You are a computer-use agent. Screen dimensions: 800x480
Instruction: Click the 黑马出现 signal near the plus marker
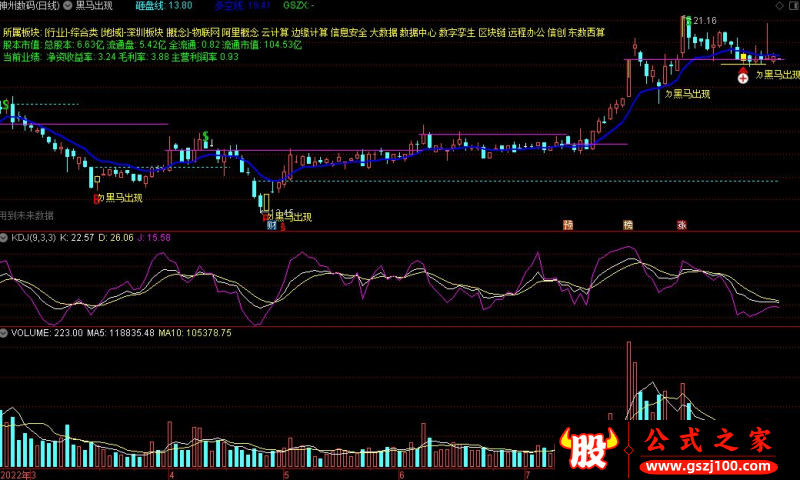778,75
